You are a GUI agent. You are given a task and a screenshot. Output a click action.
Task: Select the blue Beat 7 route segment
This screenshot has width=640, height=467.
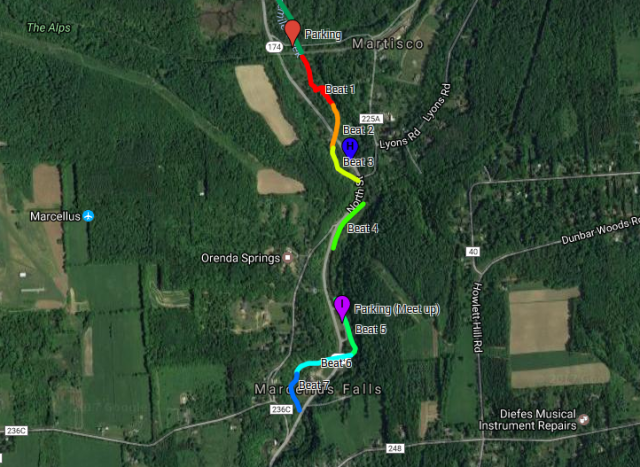click(x=295, y=392)
